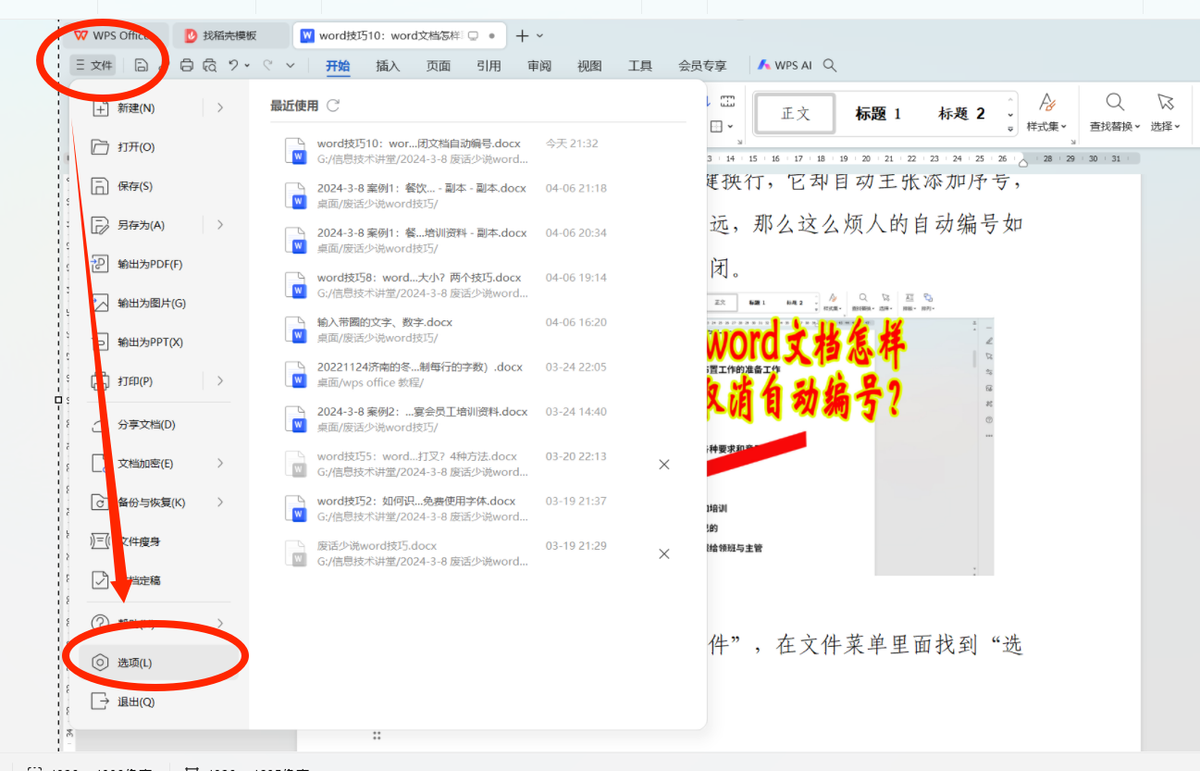Click the print preview icon
Viewport: 1200px width, 771px height.
click(209, 65)
